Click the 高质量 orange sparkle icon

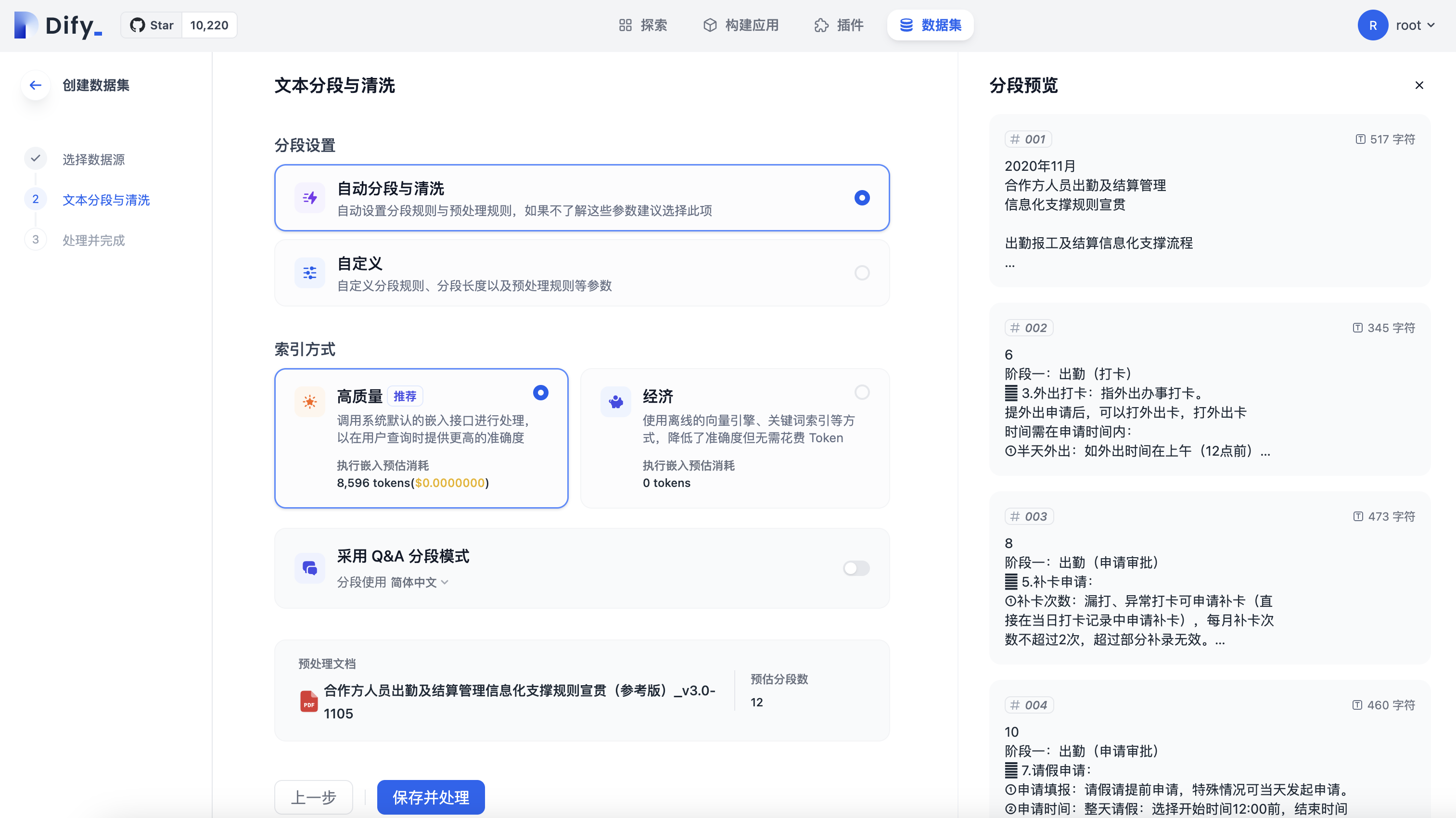pyautogui.click(x=310, y=402)
